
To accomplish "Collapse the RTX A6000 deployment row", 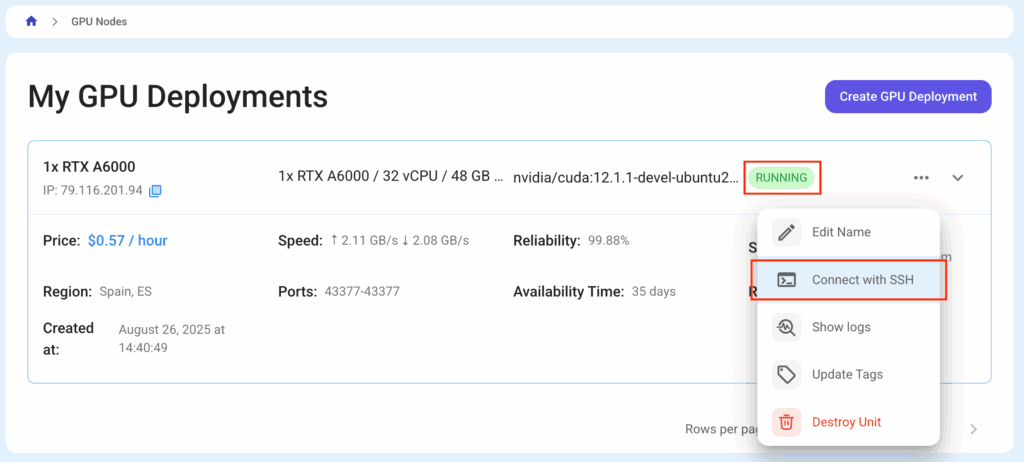I will pyautogui.click(x=957, y=178).
